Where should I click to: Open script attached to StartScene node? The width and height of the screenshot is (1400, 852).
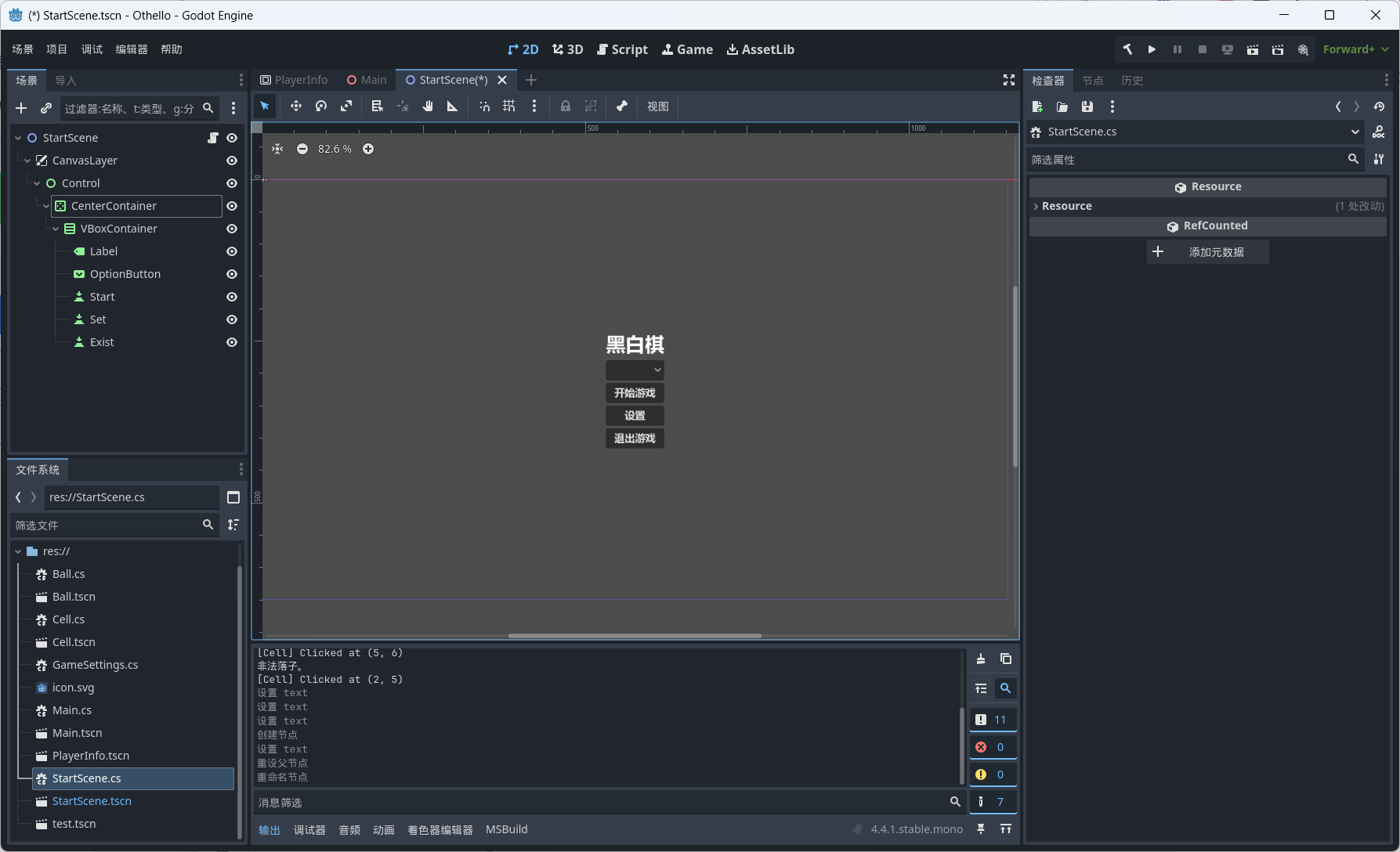pos(212,138)
